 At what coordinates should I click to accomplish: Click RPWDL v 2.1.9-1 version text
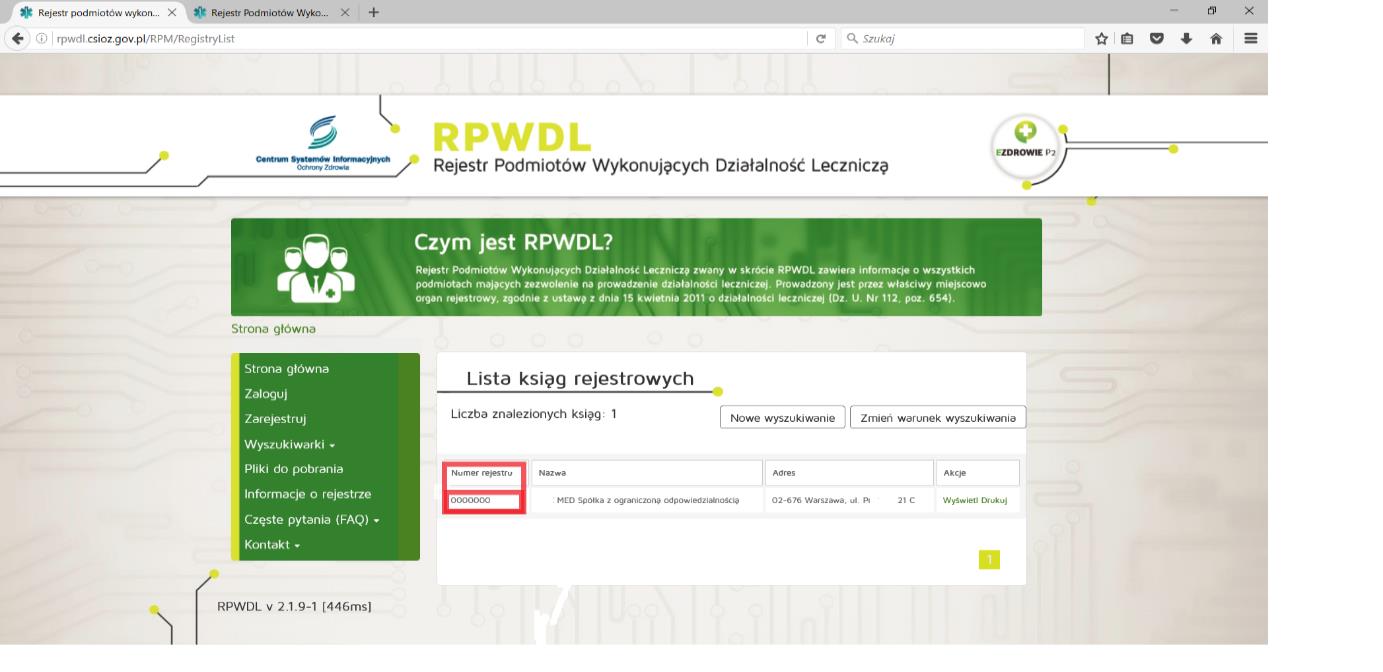[294, 606]
